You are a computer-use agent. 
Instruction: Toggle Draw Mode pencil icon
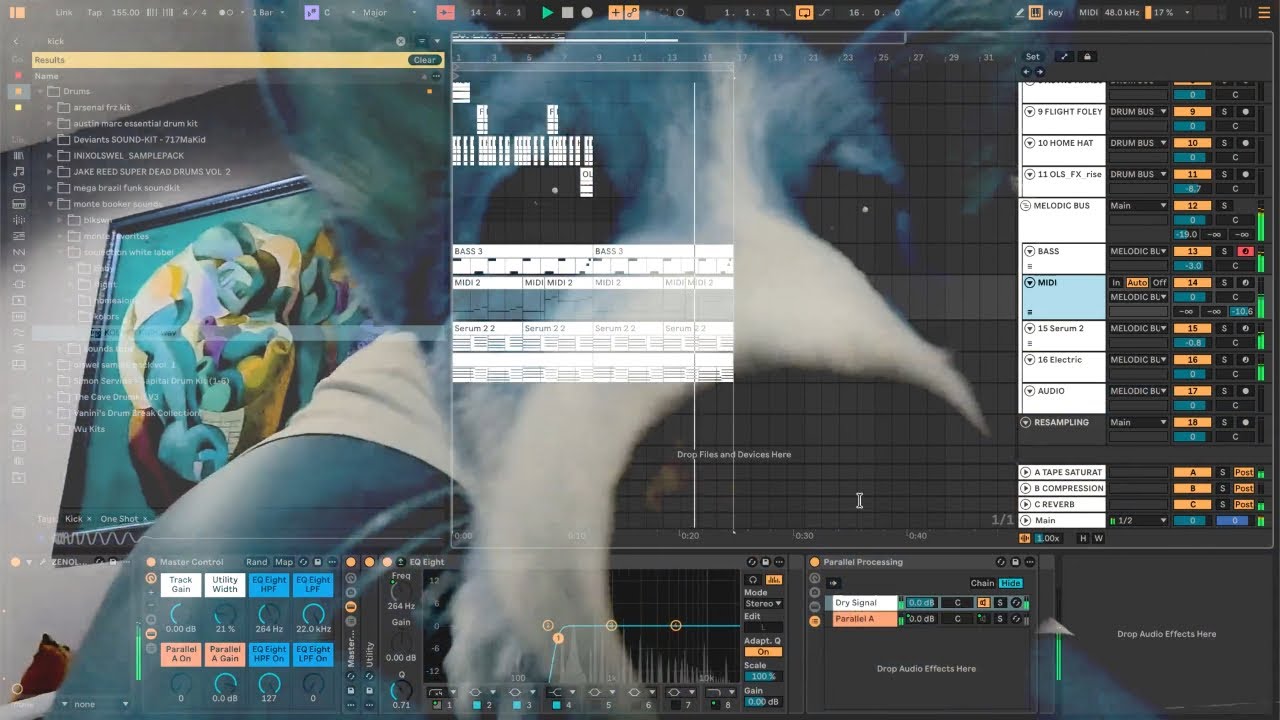point(1020,13)
